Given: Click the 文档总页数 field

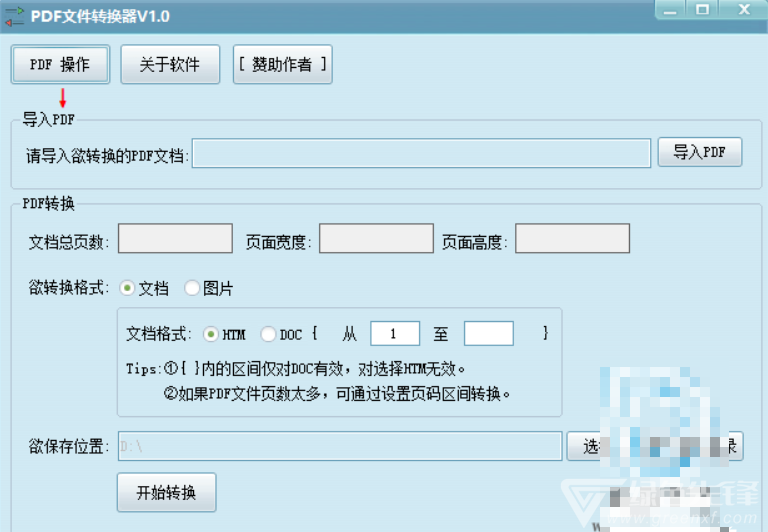Looking at the screenshot, I should click(175, 239).
